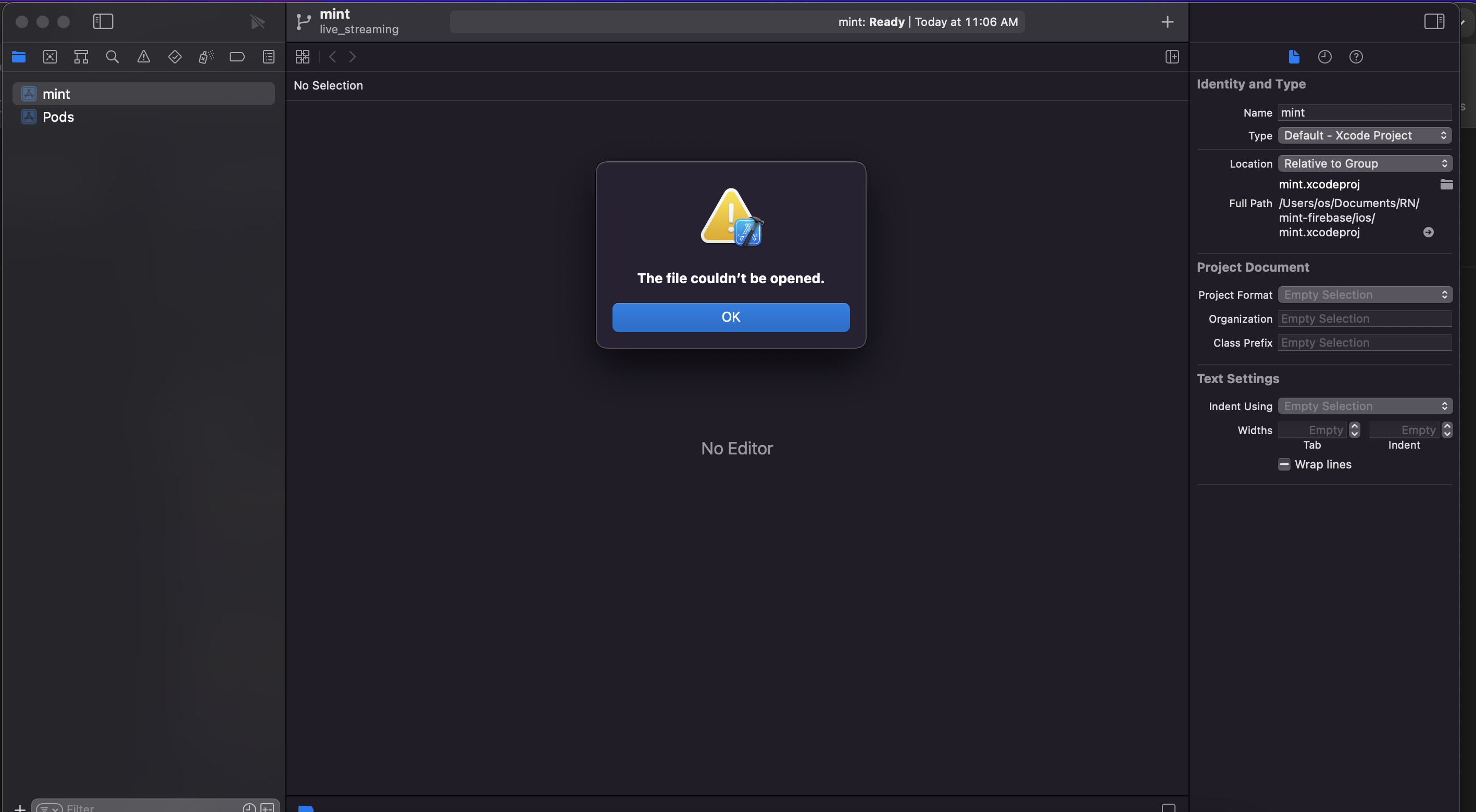Show the Quick Help inspector tab
The width and height of the screenshot is (1476, 812).
point(1356,57)
